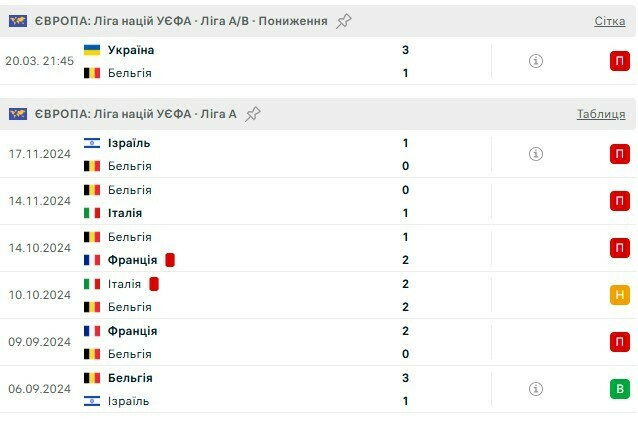The height and width of the screenshot is (421, 638).
Task: Open the Сітка bracket link
Action: coord(609,21)
